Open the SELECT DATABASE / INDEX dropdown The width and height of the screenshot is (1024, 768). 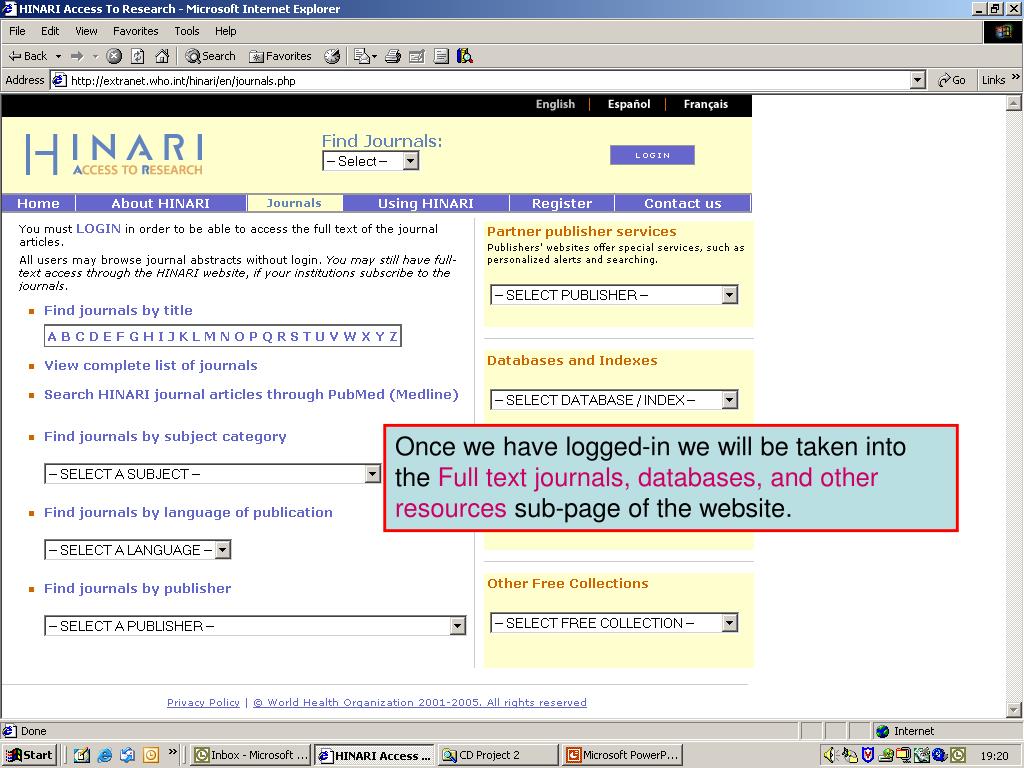[614, 400]
